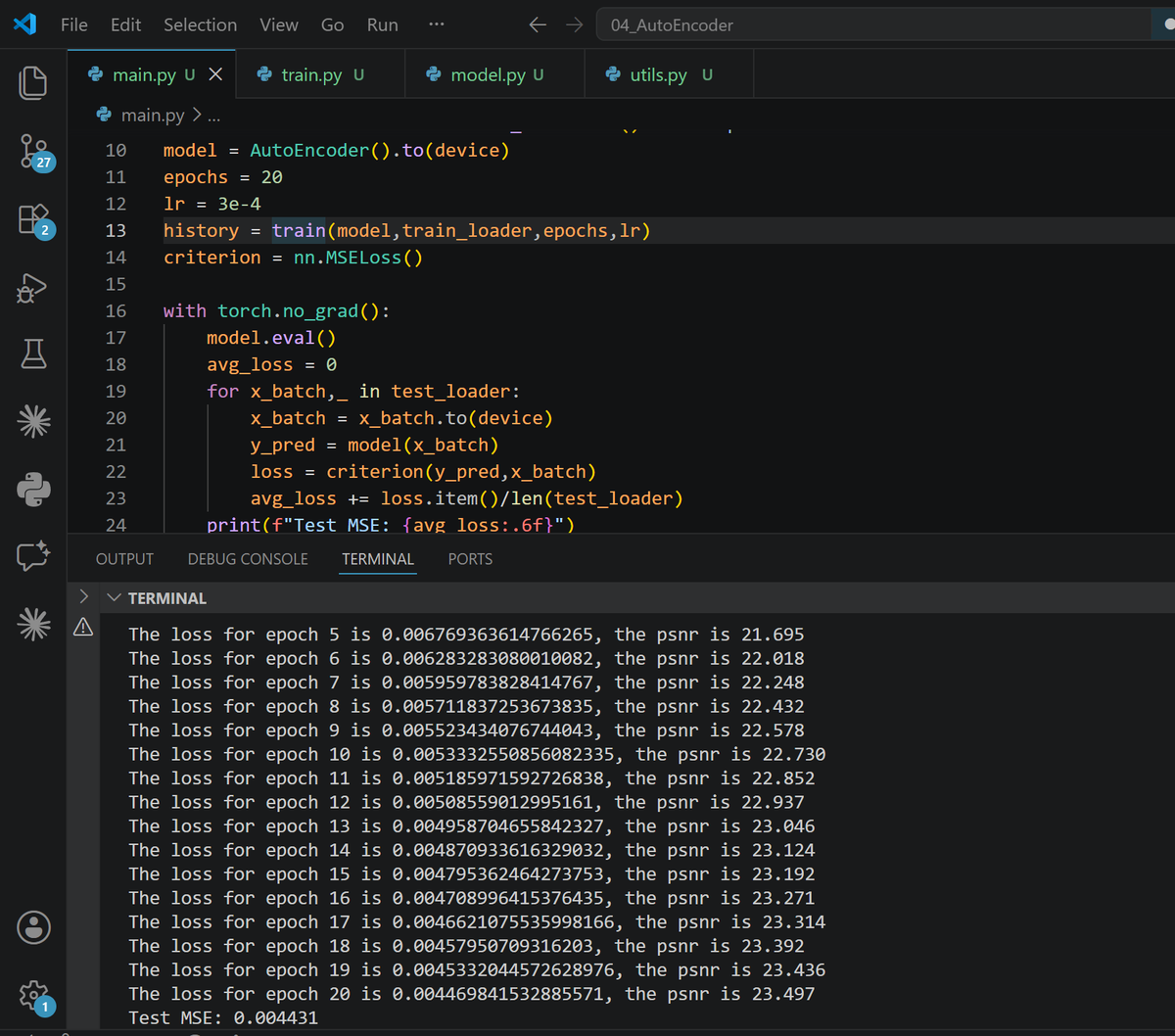Open the Run menu
The width and height of the screenshot is (1175, 1036).
pyautogui.click(x=382, y=25)
